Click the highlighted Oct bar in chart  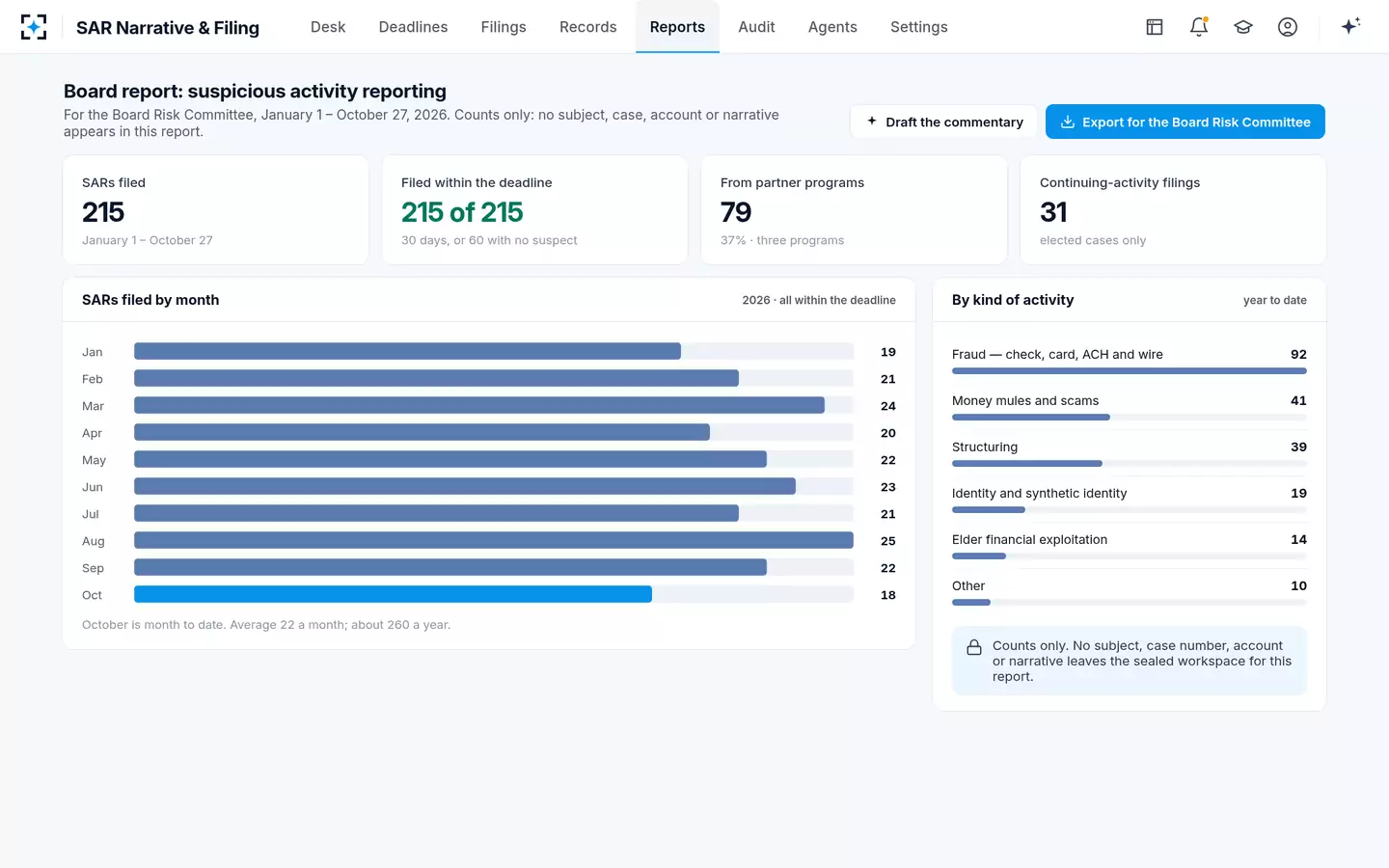pos(393,594)
